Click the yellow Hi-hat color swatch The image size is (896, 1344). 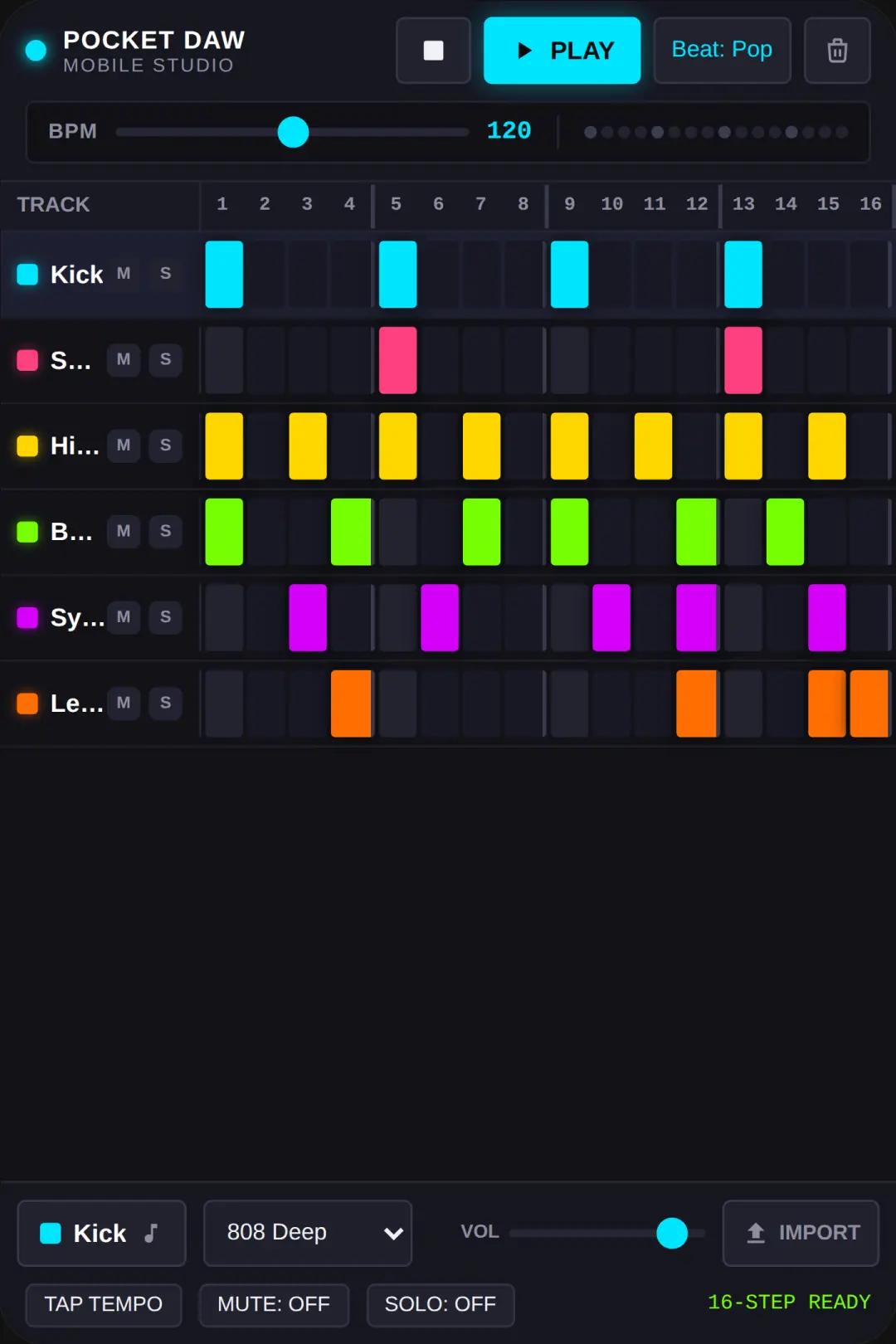click(x=27, y=446)
